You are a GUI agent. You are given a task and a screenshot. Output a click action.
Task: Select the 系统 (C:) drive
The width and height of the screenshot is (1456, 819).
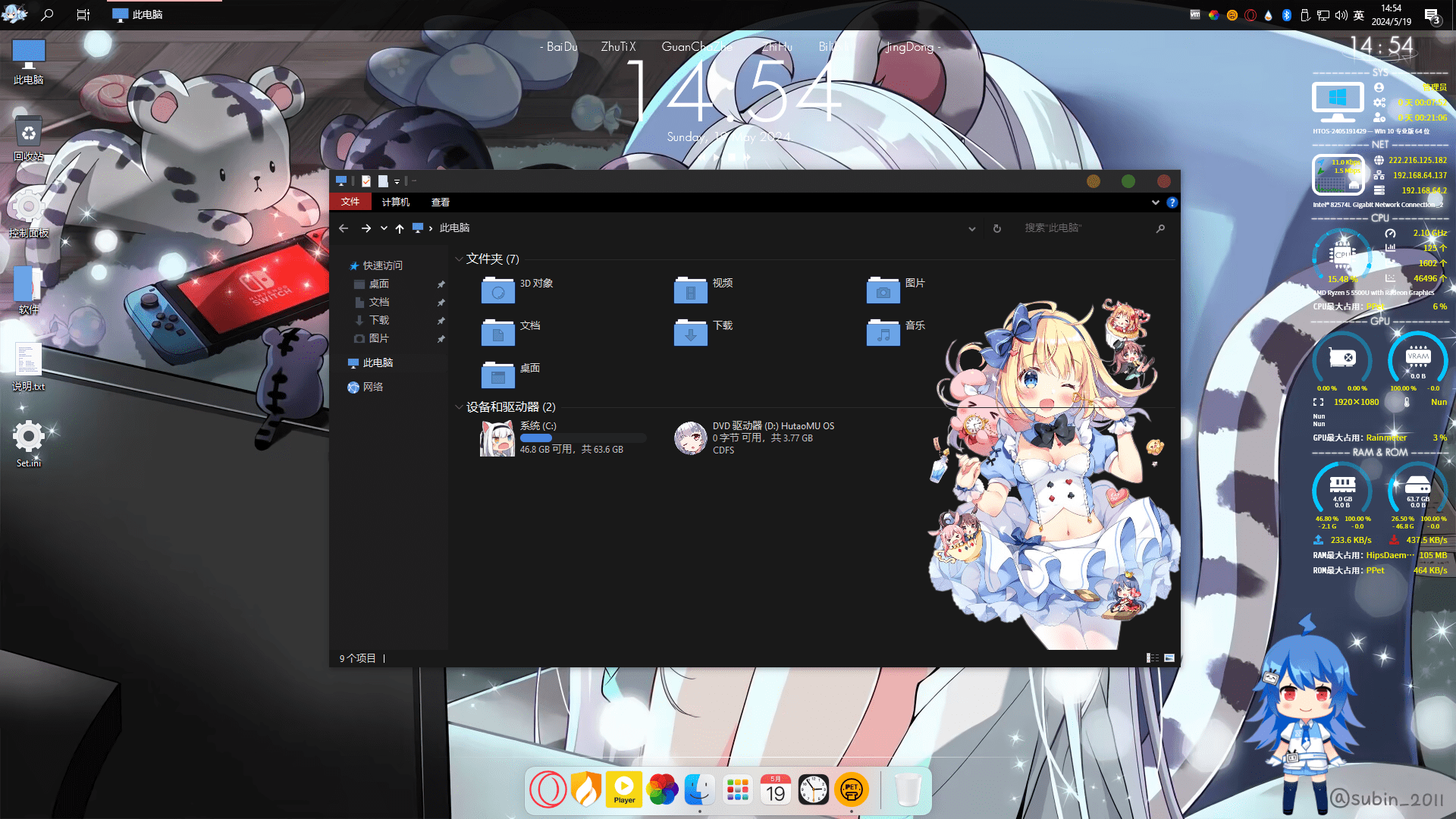click(563, 438)
